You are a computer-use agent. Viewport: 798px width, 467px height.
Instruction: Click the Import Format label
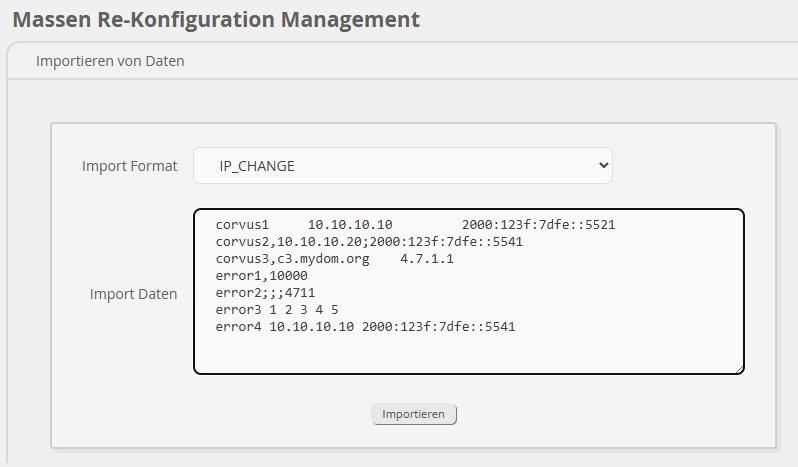[x=129, y=166]
